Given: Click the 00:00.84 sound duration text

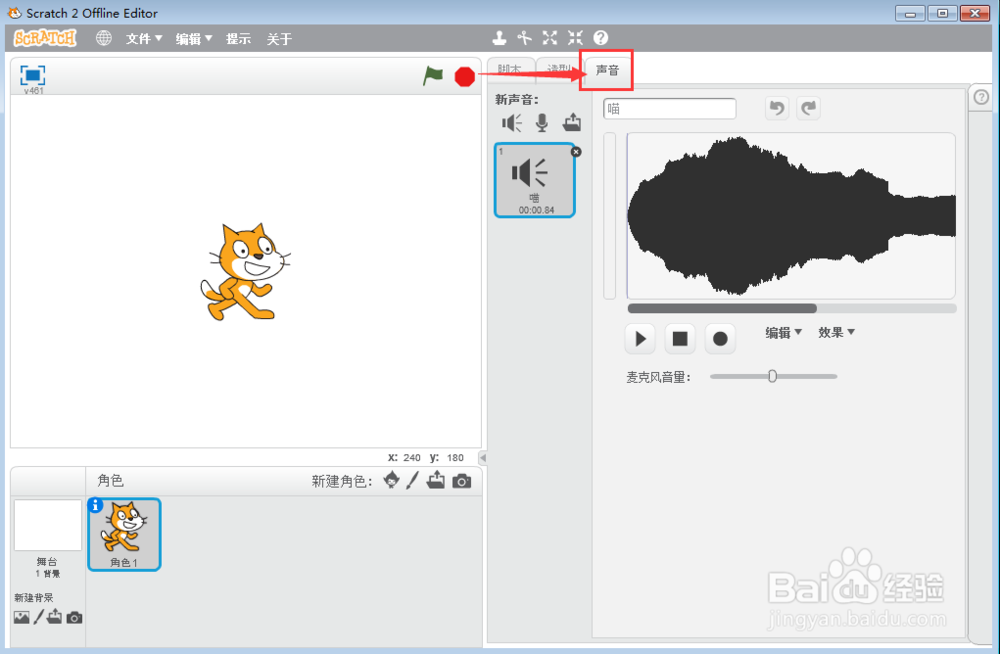Looking at the screenshot, I should point(536,210).
